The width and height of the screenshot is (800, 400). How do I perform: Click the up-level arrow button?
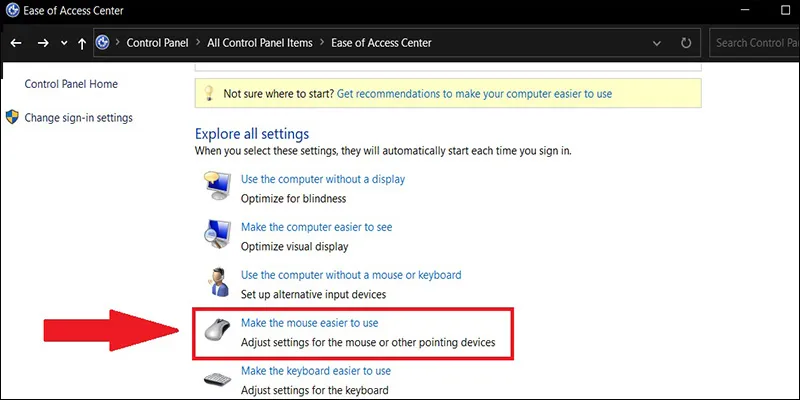81,43
